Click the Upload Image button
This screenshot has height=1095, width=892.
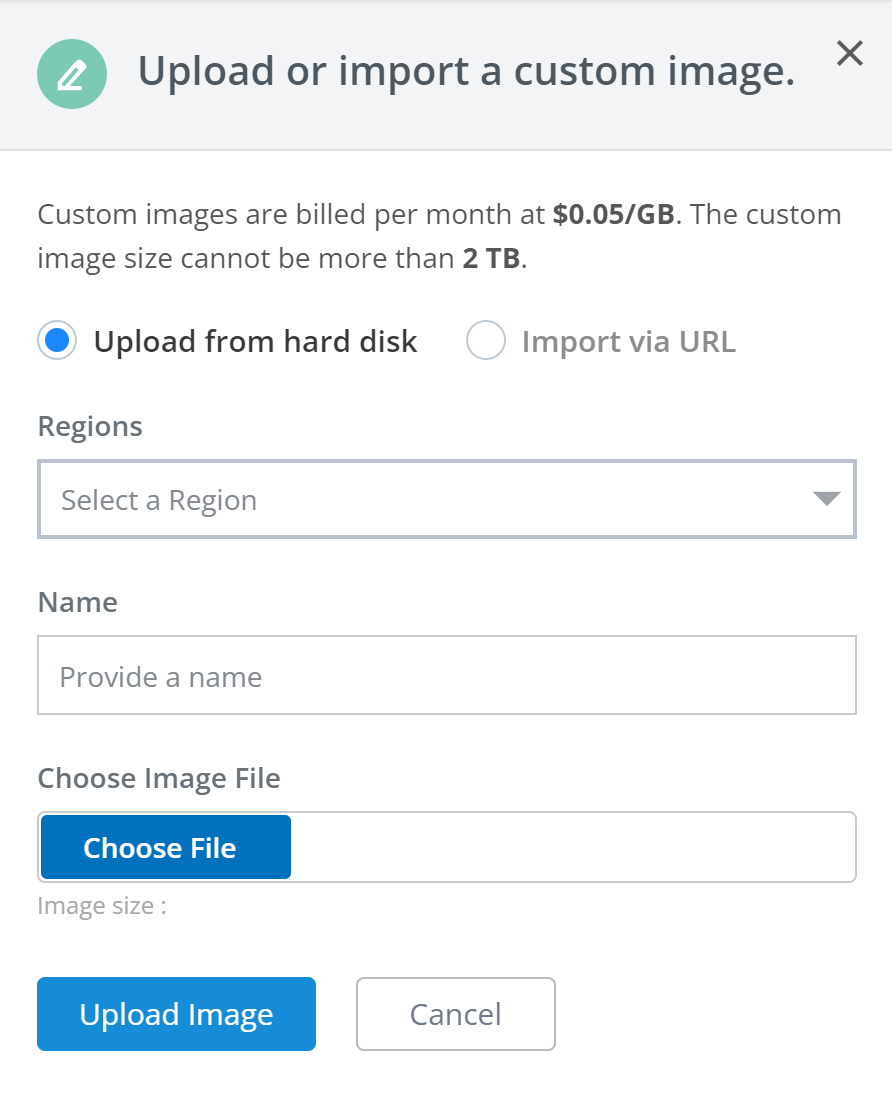coord(176,1014)
